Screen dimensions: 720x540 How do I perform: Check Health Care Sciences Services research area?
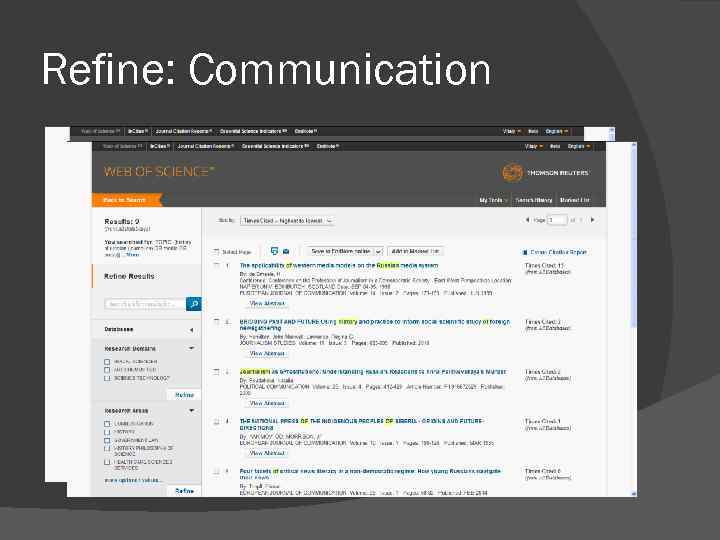[107, 462]
